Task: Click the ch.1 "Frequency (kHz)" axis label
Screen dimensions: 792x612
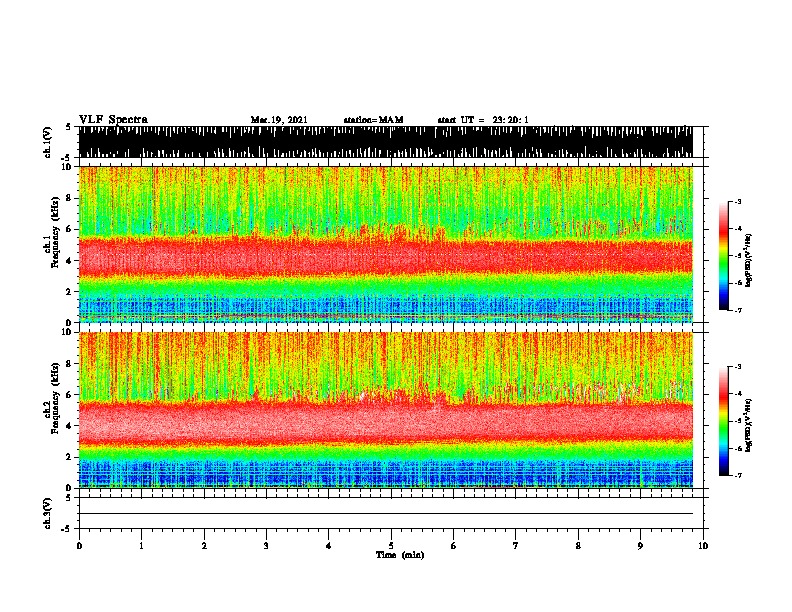Action: [56, 233]
